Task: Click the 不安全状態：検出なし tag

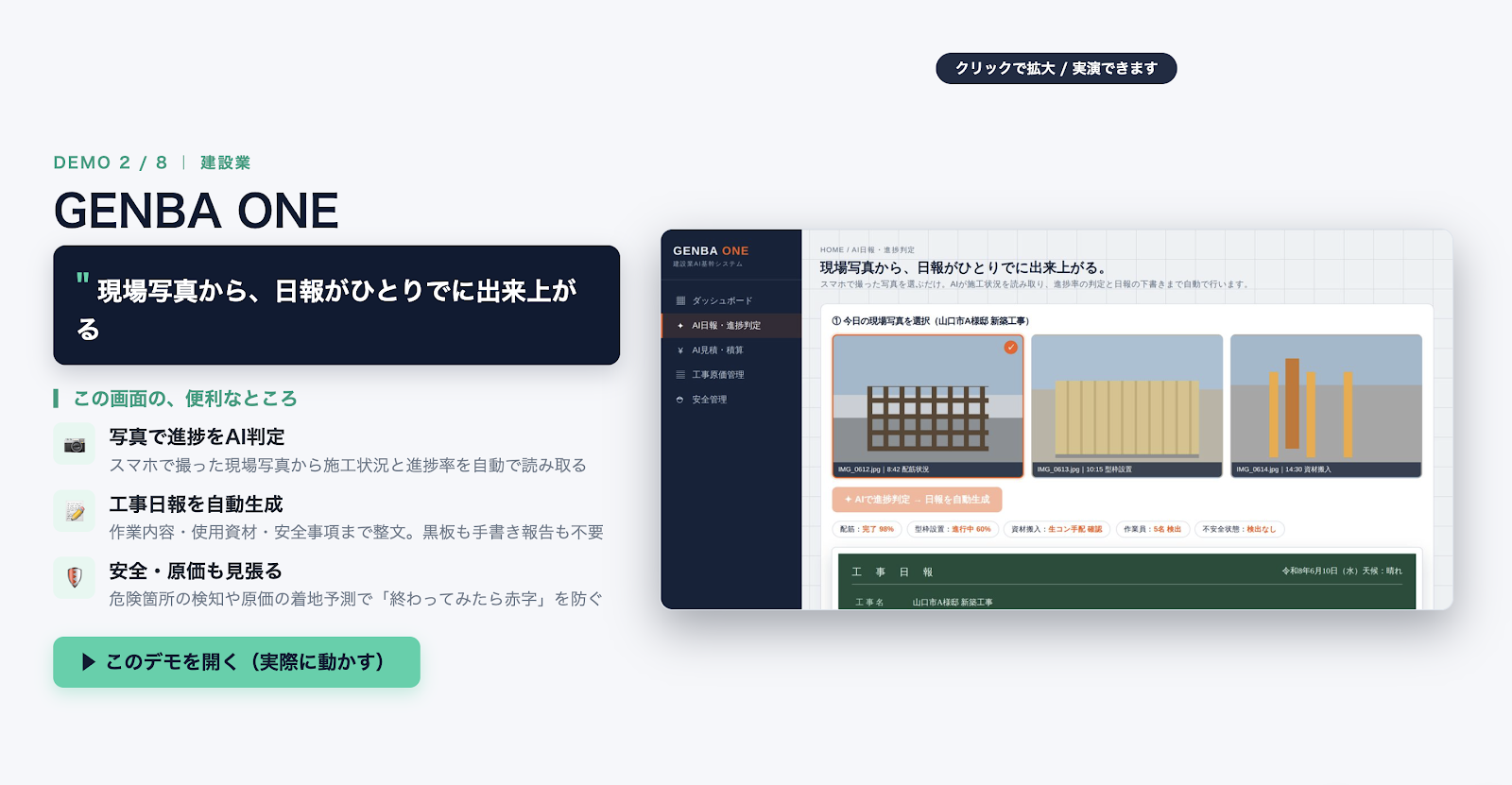Action: 1239,530
